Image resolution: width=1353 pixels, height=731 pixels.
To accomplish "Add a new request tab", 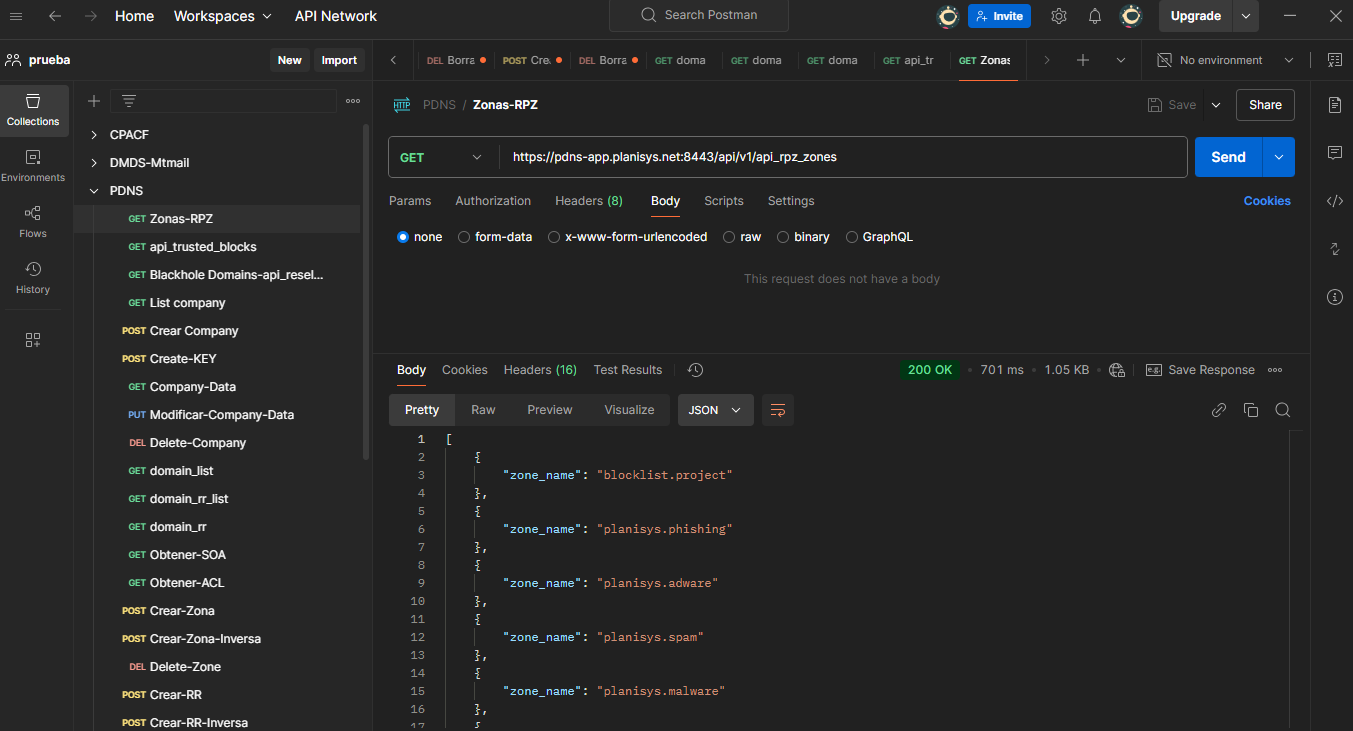I will 1083,60.
